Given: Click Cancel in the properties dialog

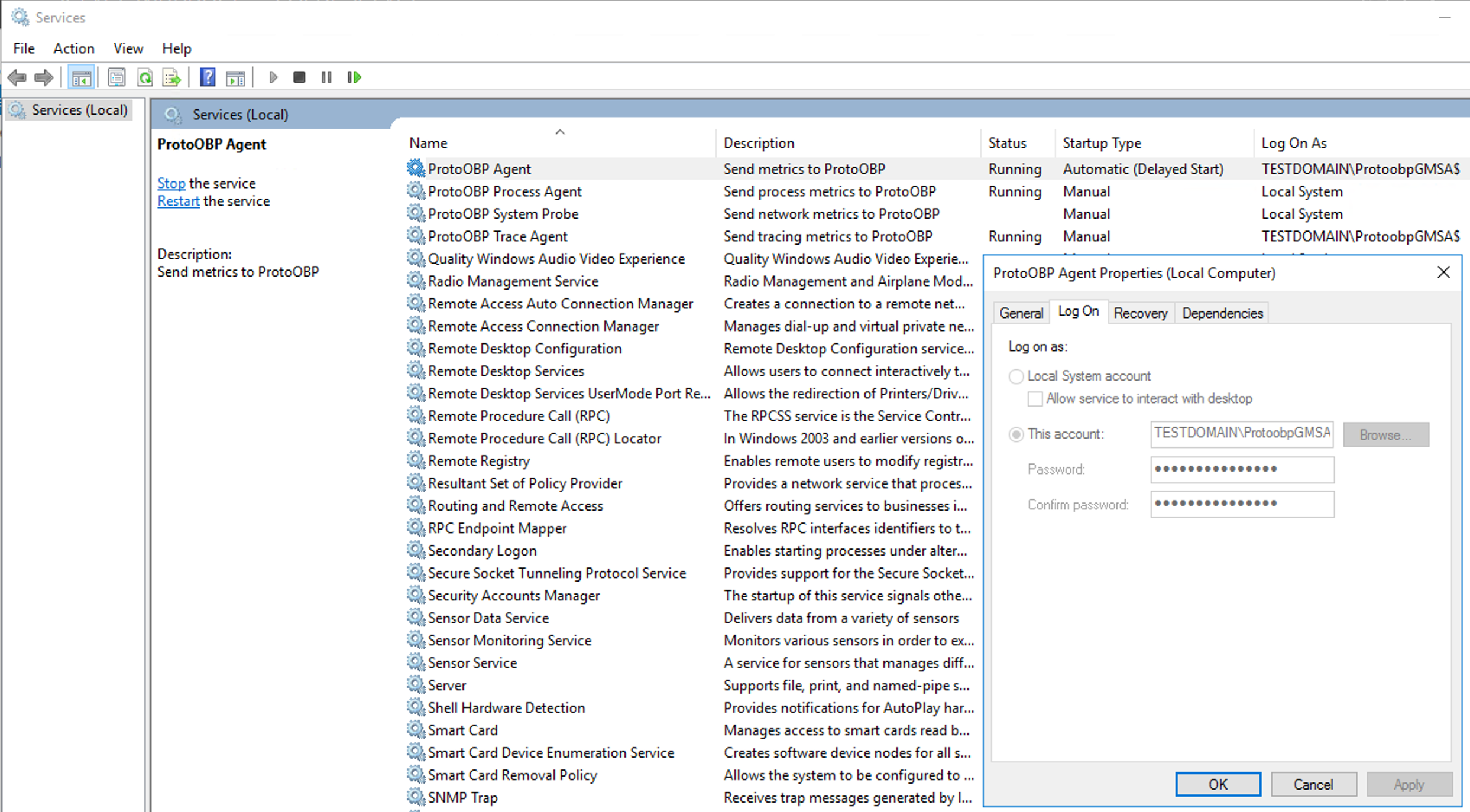Looking at the screenshot, I should (x=1313, y=784).
